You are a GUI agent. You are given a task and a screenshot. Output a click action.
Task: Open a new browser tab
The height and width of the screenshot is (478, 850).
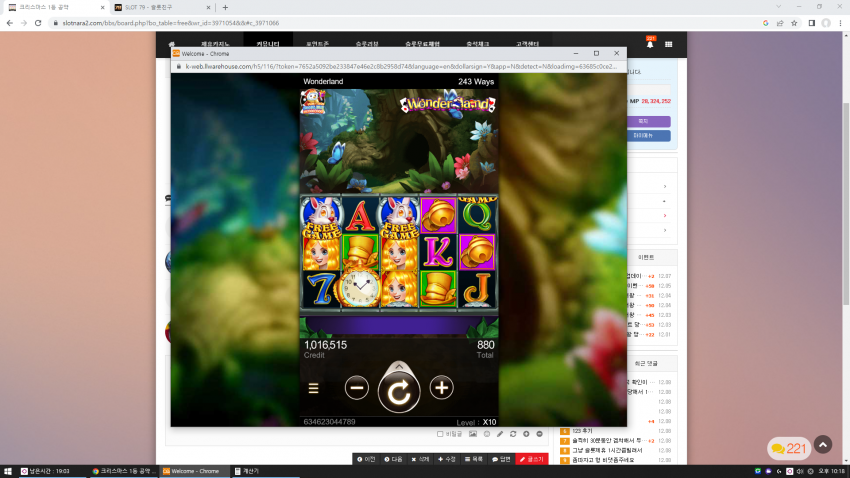click(226, 8)
